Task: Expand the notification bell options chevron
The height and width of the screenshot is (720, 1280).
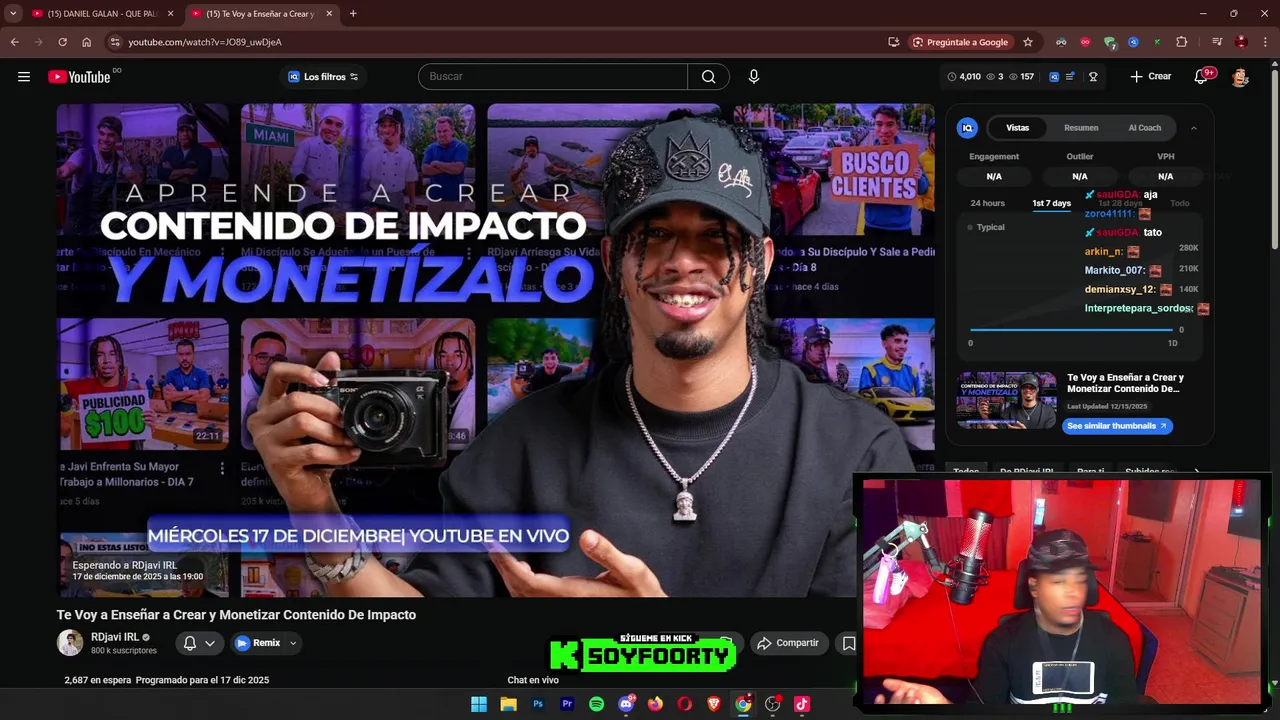Action: point(209,643)
